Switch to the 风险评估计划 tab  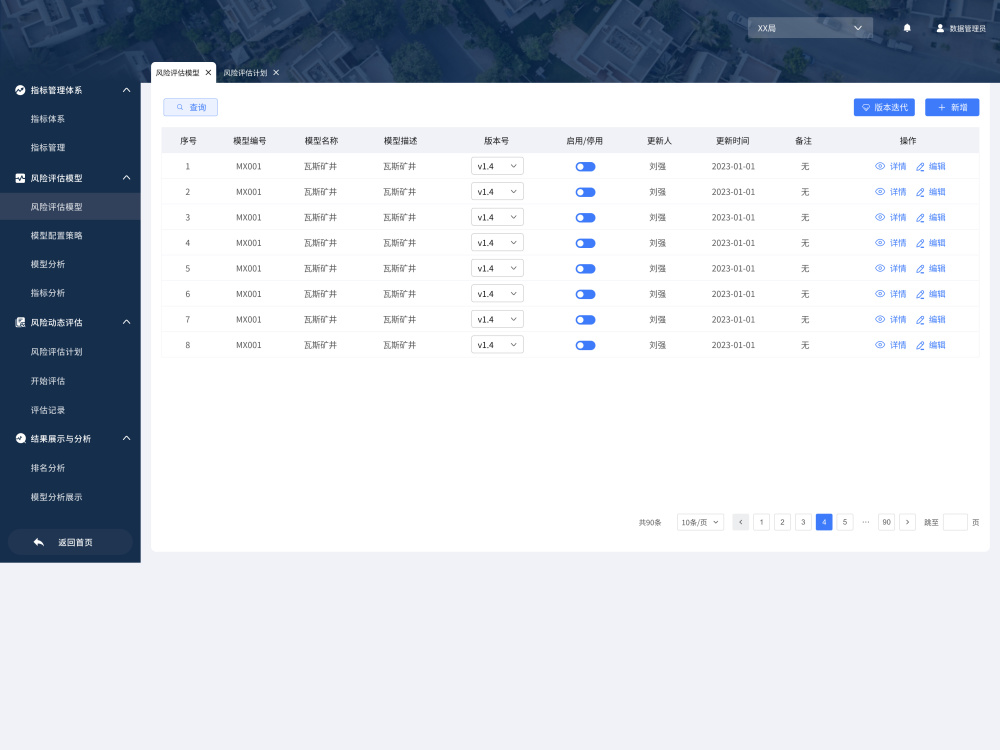coord(245,73)
